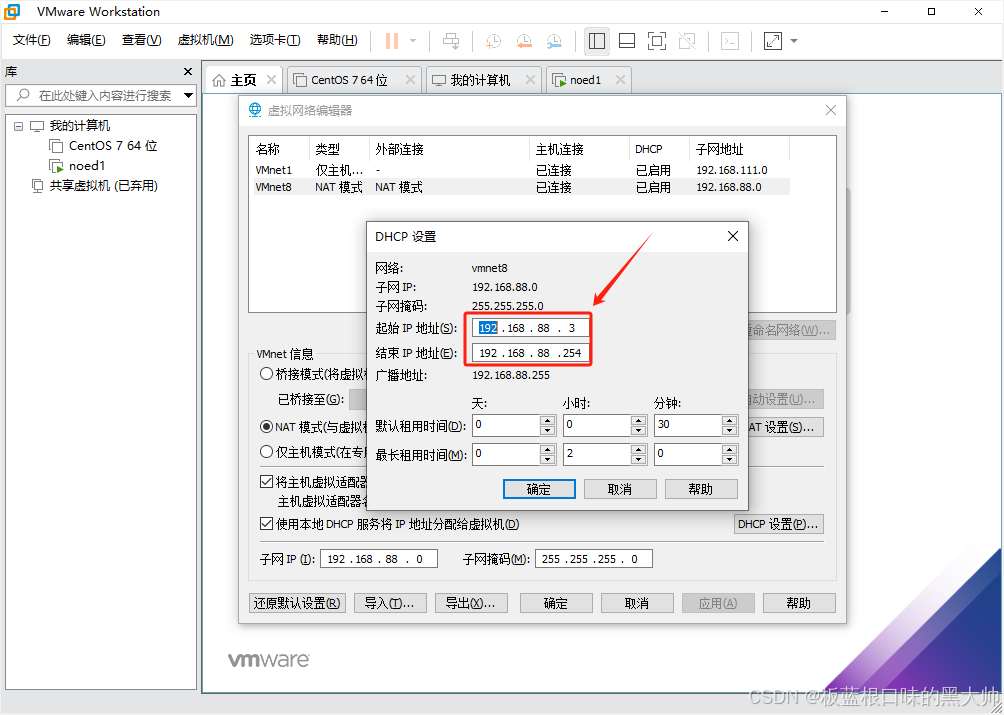Decrease 默认租用时间 hours stepper down arrow
Screen dimensions: 1004x715
pos(638,430)
